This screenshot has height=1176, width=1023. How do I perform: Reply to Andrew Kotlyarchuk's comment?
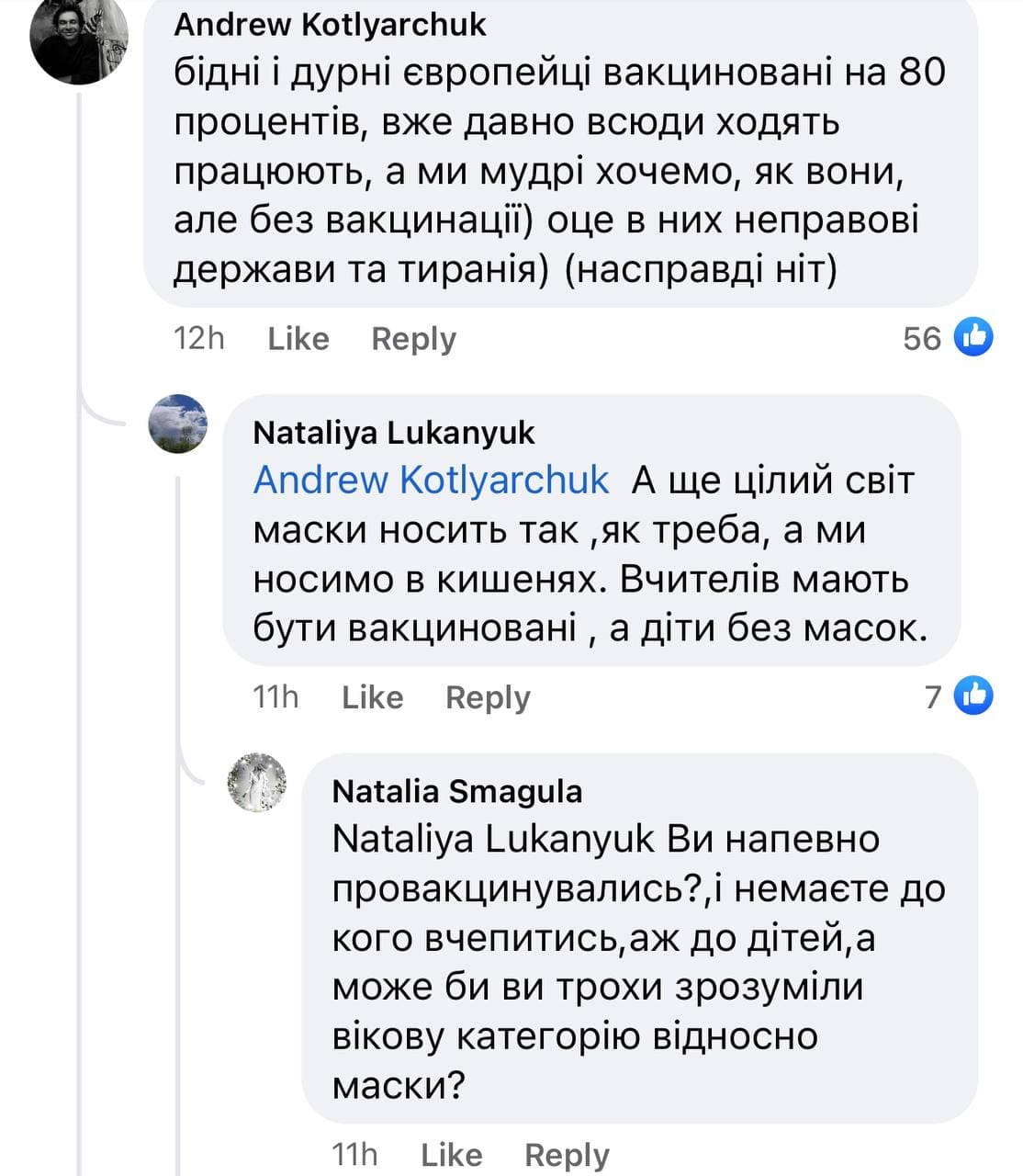pos(413,339)
